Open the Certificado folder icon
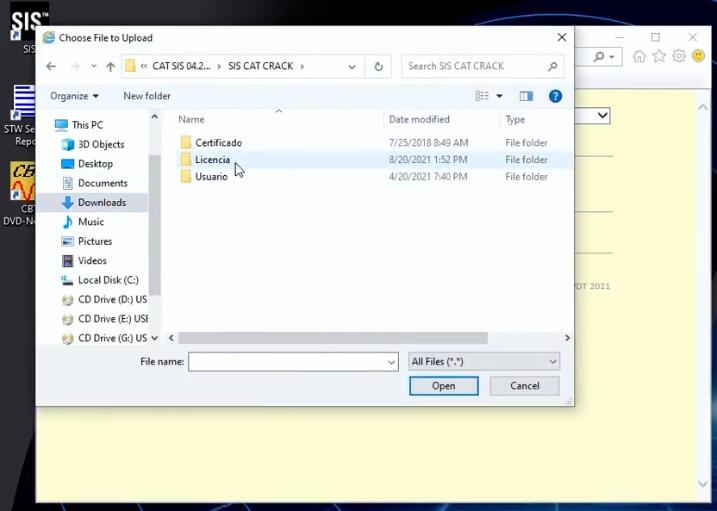This screenshot has width=717, height=511. pos(186,143)
